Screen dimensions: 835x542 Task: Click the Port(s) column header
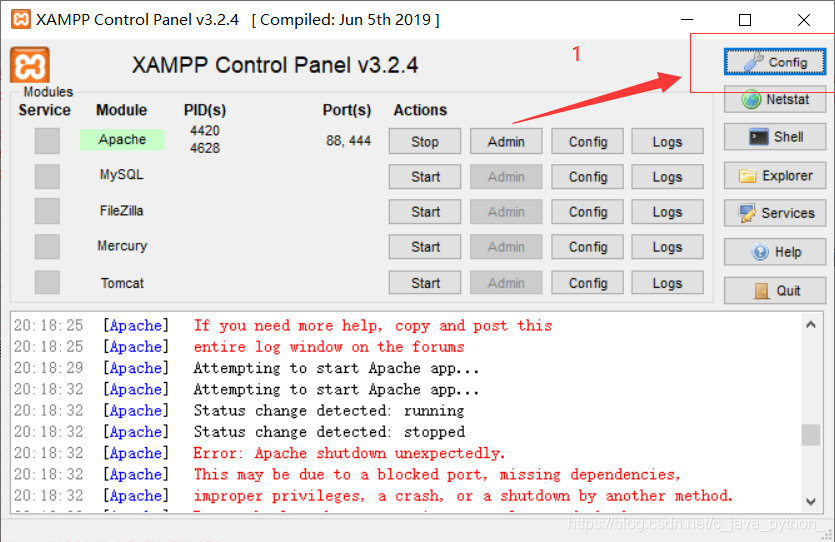347,110
